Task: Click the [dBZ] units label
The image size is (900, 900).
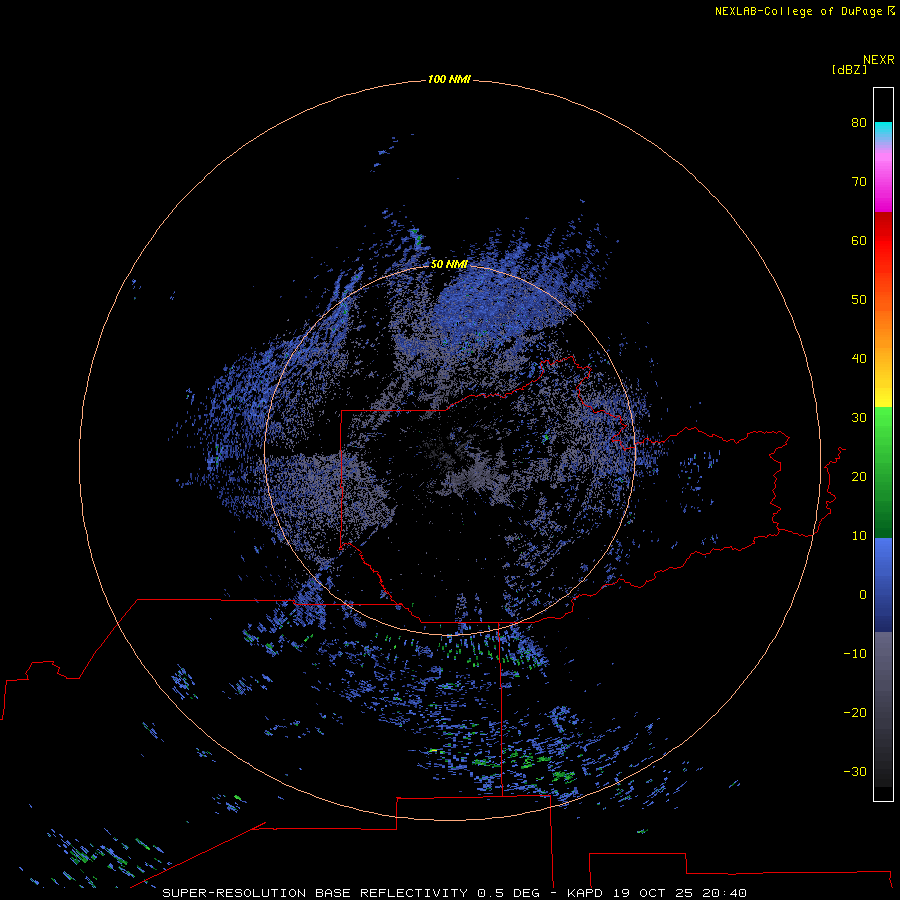Action: (849, 70)
